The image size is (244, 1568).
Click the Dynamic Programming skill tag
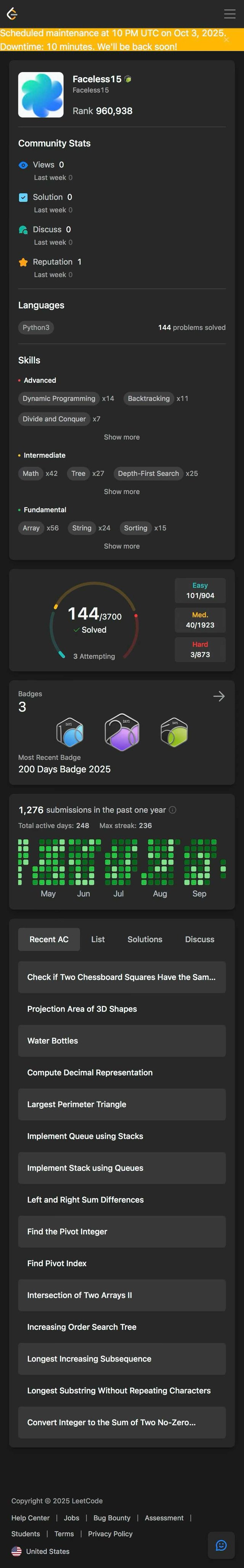point(59,399)
